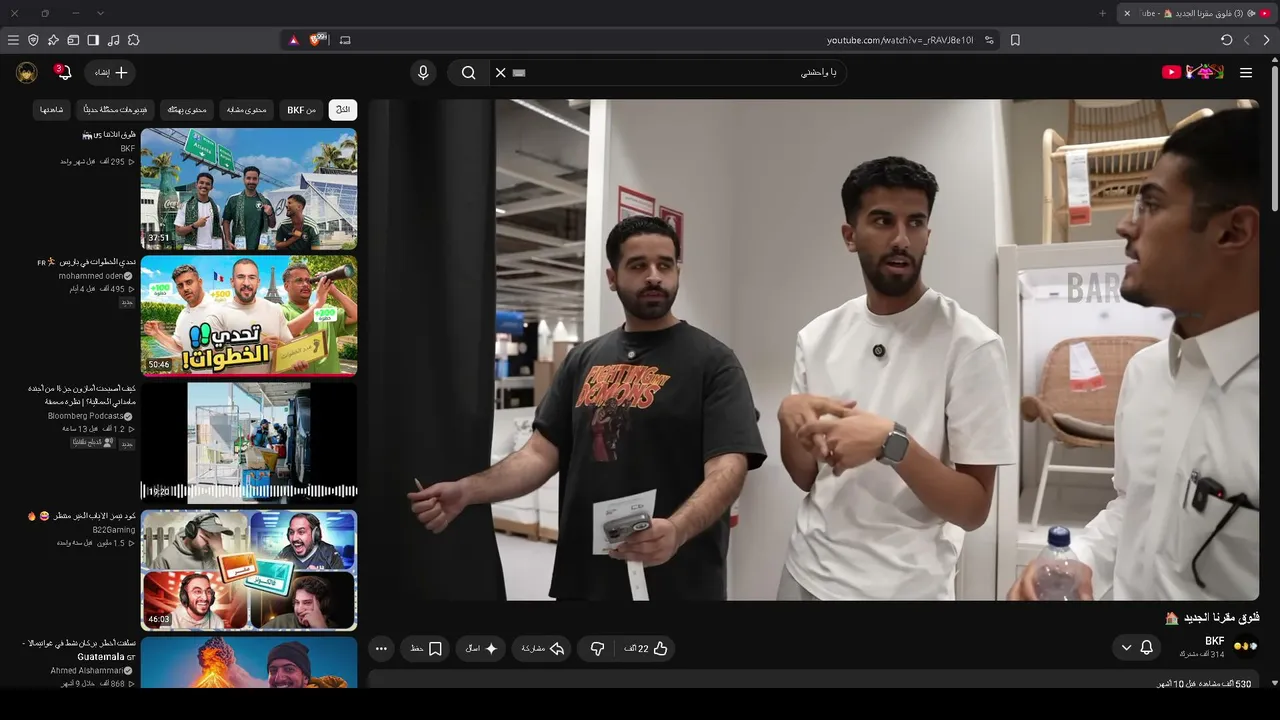This screenshot has width=1280, height=720.
Task: Open YouTube notifications bell
Action: point(62,72)
